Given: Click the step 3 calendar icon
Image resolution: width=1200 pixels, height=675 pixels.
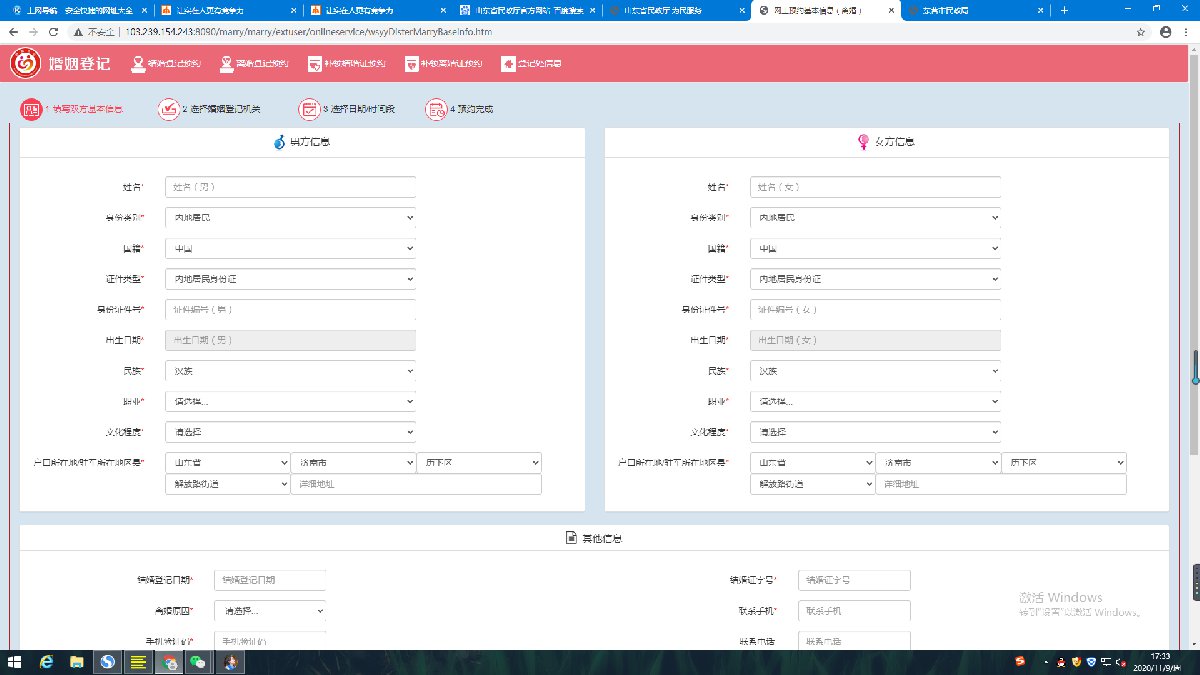Looking at the screenshot, I should 310,109.
